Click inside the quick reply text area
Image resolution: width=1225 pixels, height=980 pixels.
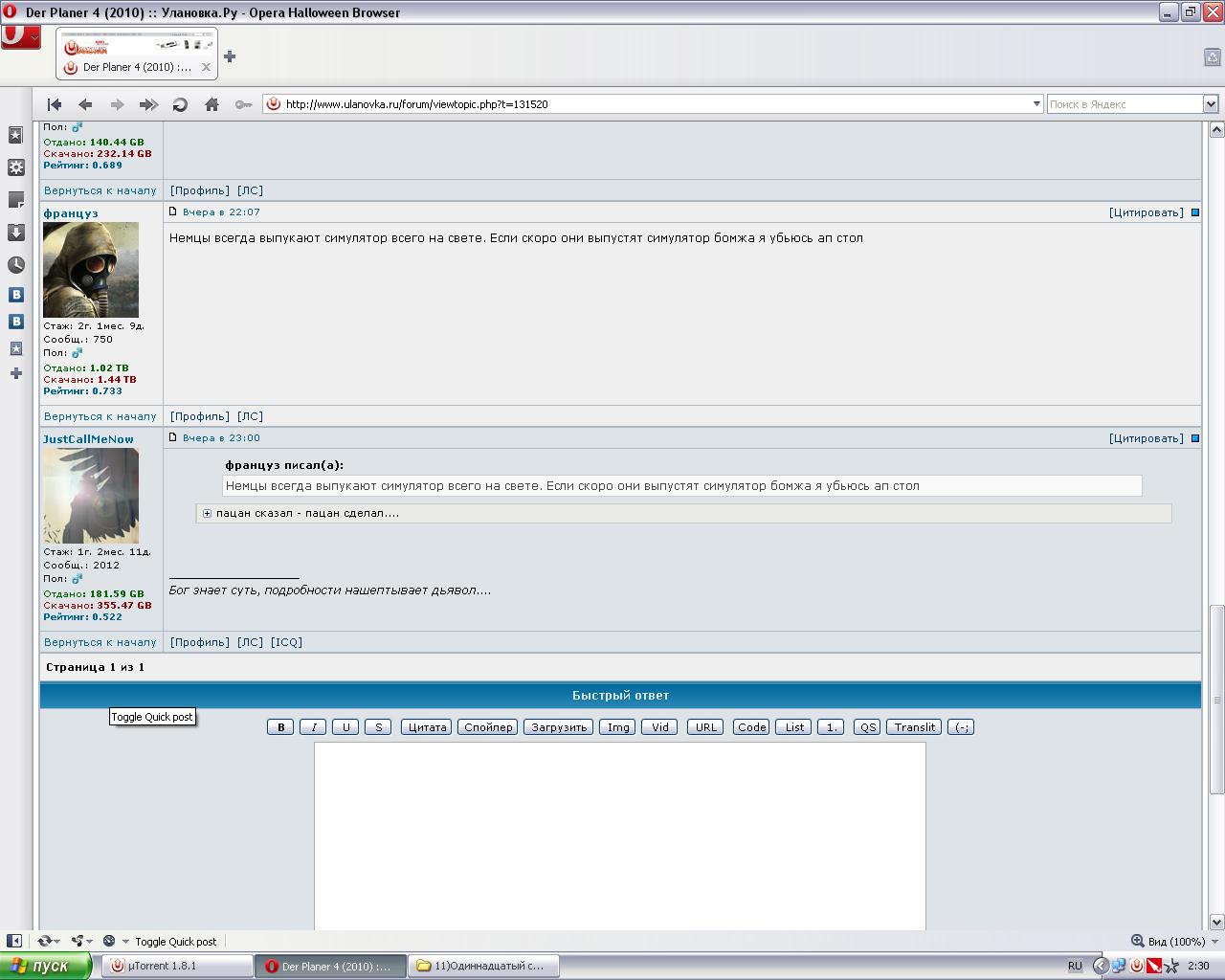tap(619, 833)
